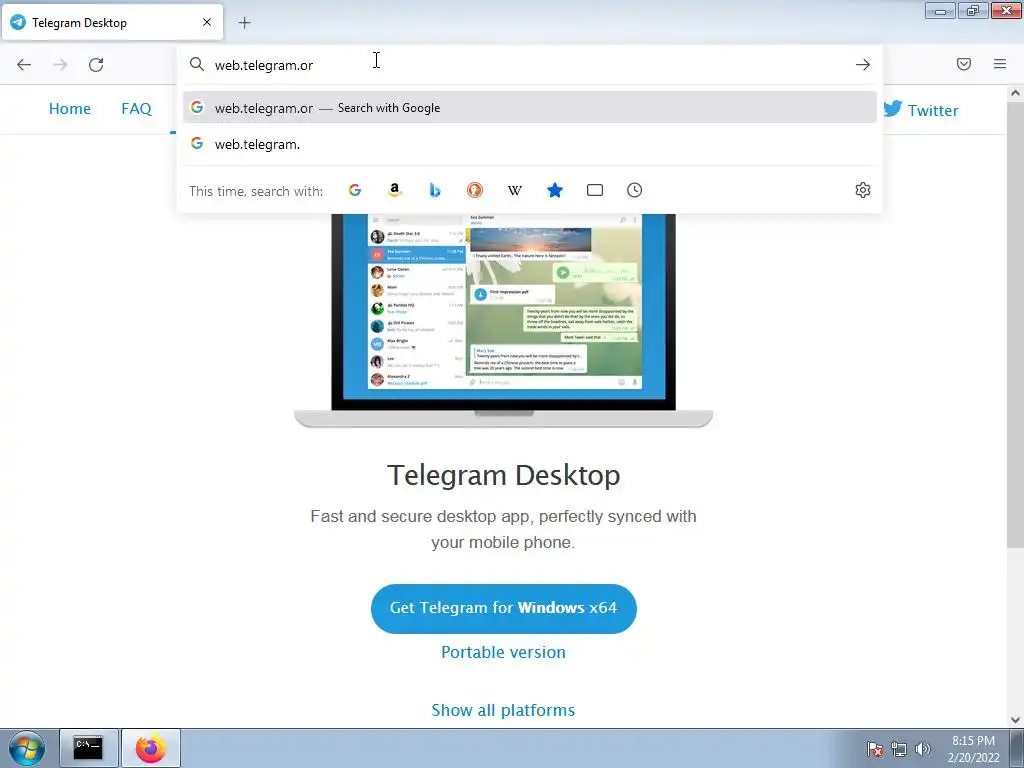This screenshot has width=1024, height=768.
Task: Open the Action Center flag tray icon
Action: (x=875, y=749)
